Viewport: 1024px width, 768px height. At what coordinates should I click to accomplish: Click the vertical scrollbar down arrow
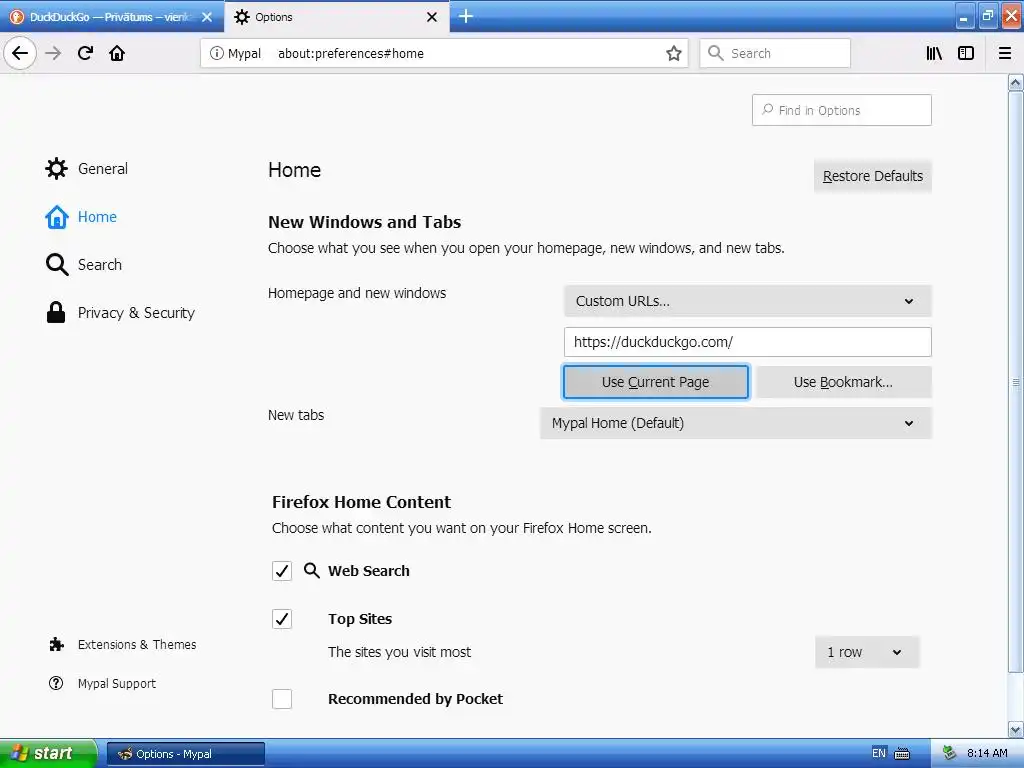[1016, 729]
